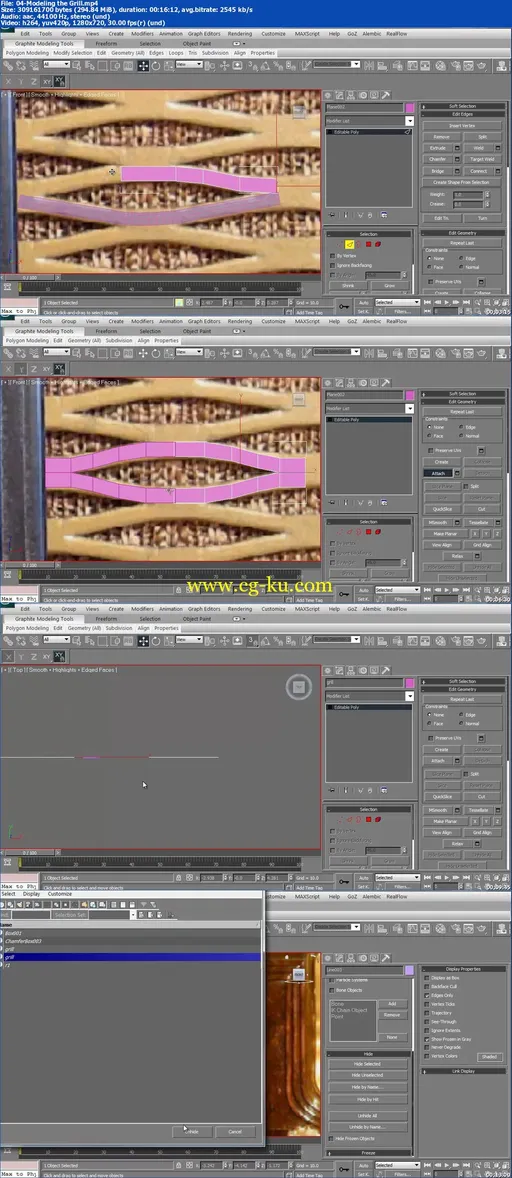512x1178 pixels.
Task: Enable See-Through checkbox
Action: click(427, 1022)
